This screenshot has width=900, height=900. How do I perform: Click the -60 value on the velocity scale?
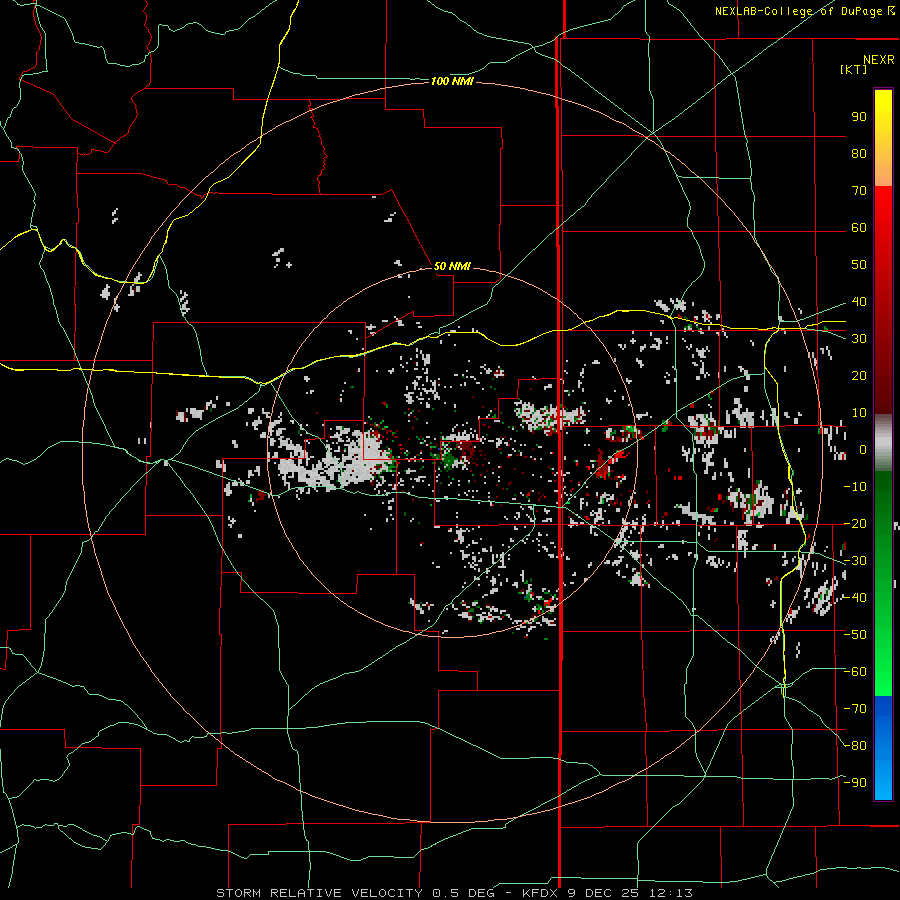[855, 672]
